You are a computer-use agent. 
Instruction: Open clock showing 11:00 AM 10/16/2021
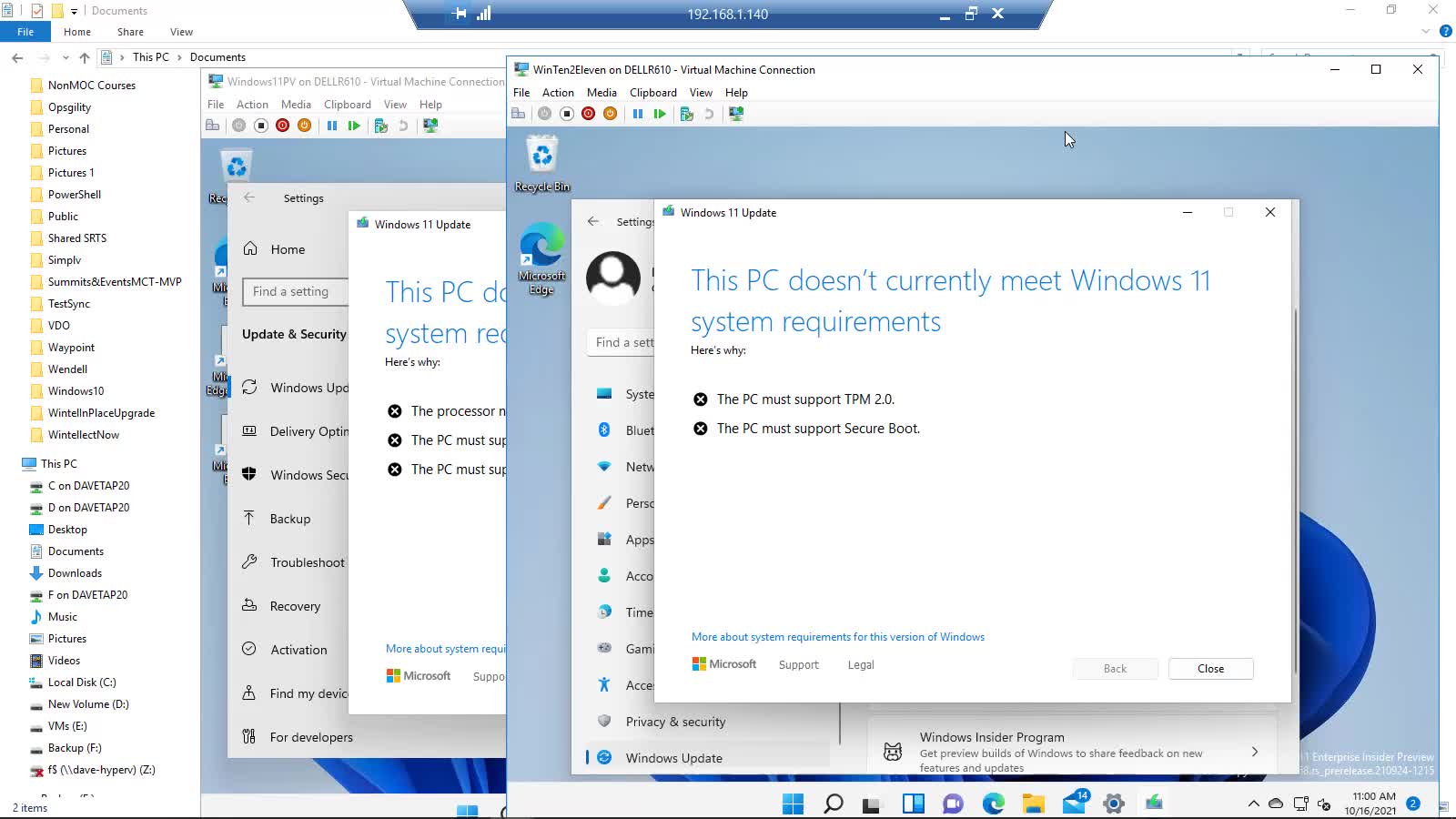click(1372, 804)
